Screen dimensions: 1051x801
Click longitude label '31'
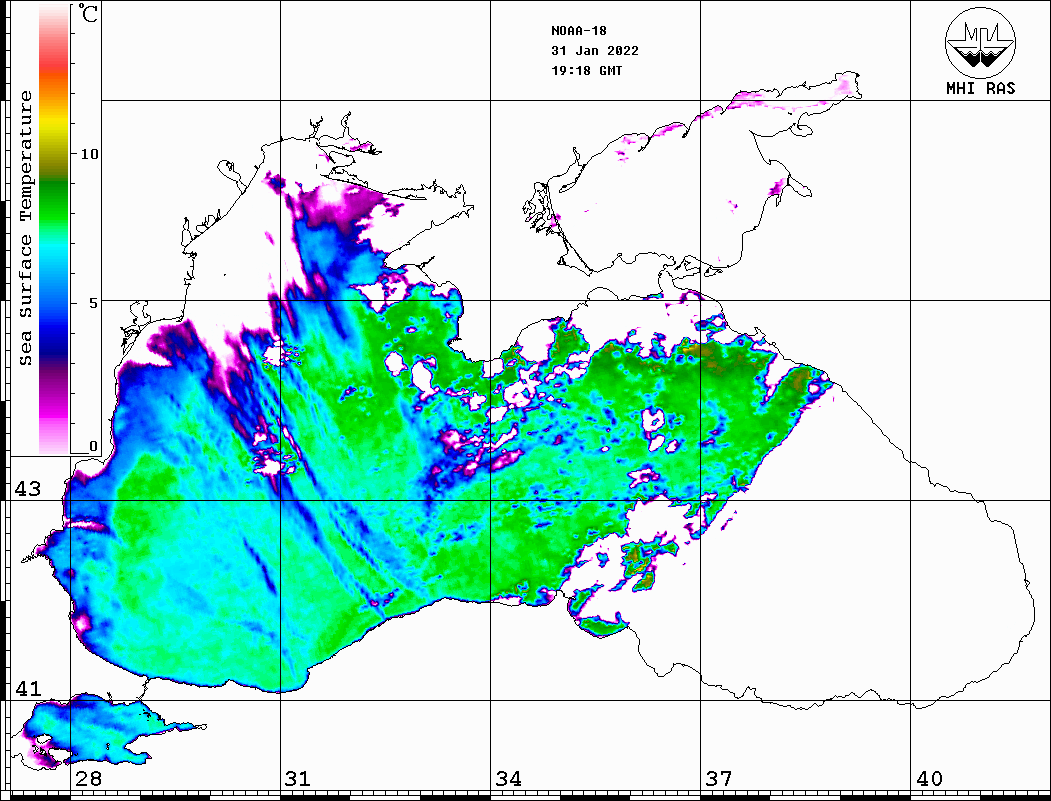(x=298, y=779)
